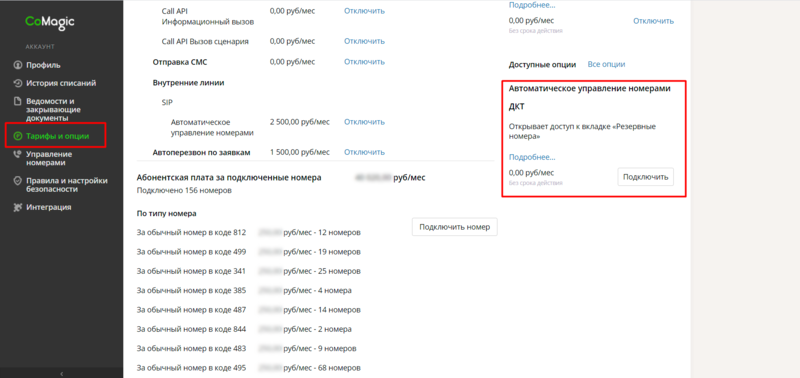Open Подробнее link in ДКТ option

(x=532, y=157)
